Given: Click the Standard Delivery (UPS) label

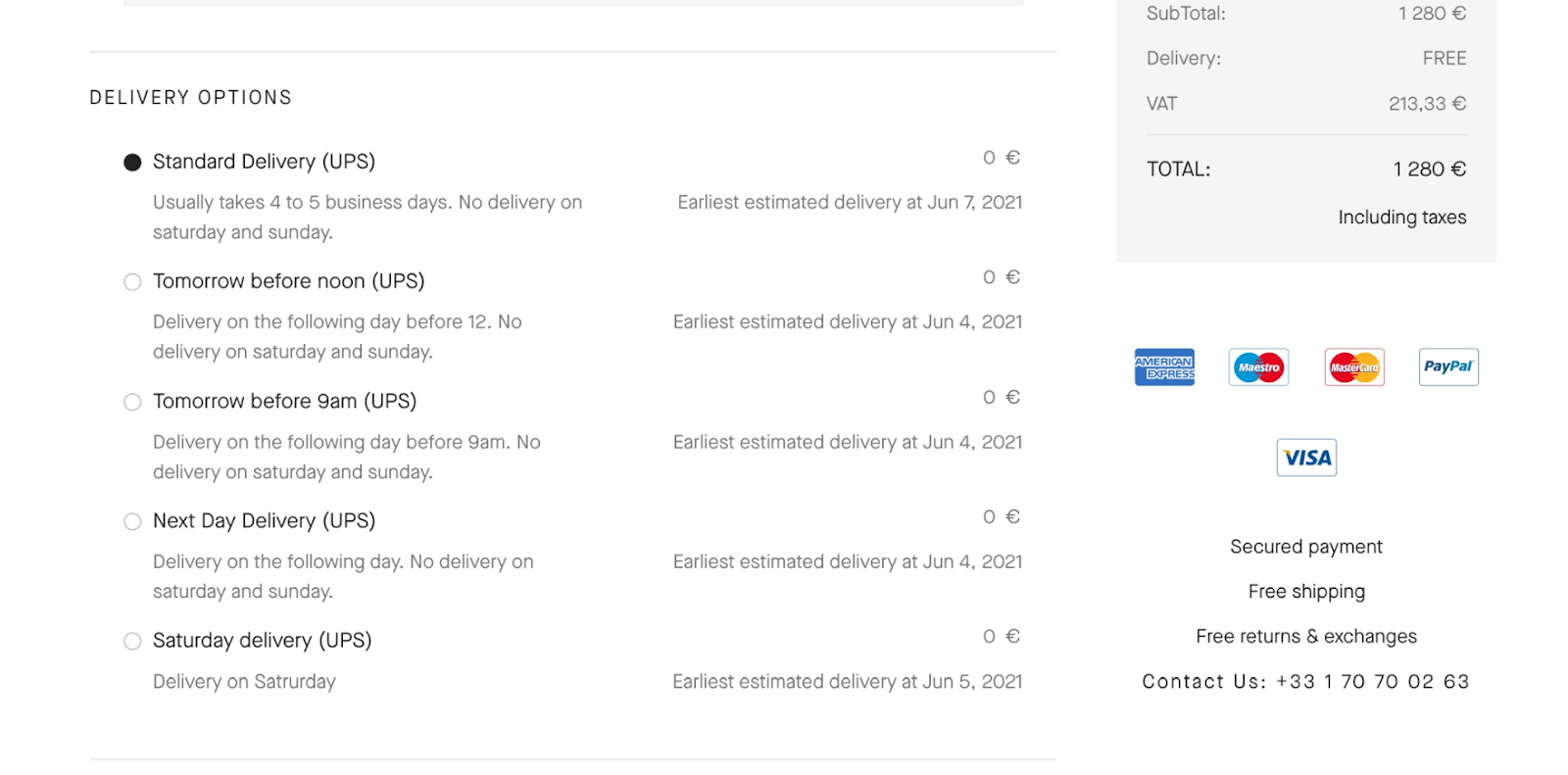Looking at the screenshot, I should tap(264, 162).
